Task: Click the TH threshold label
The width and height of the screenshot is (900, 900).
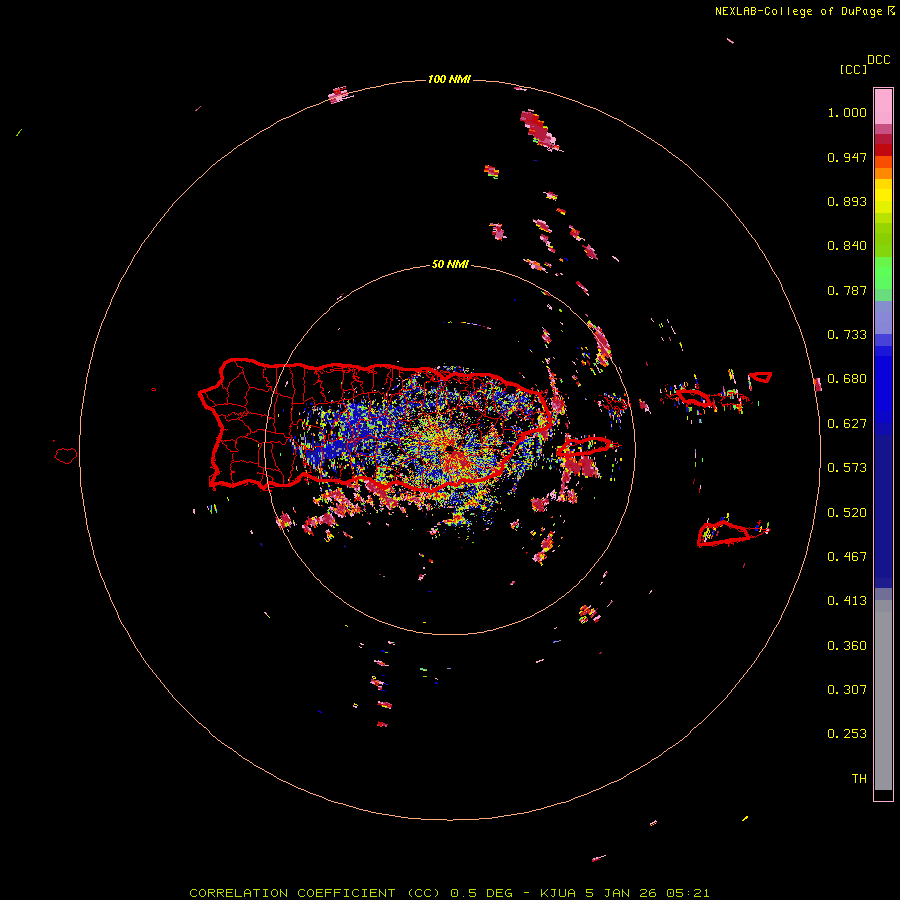Action: click(x=859, y=779)
